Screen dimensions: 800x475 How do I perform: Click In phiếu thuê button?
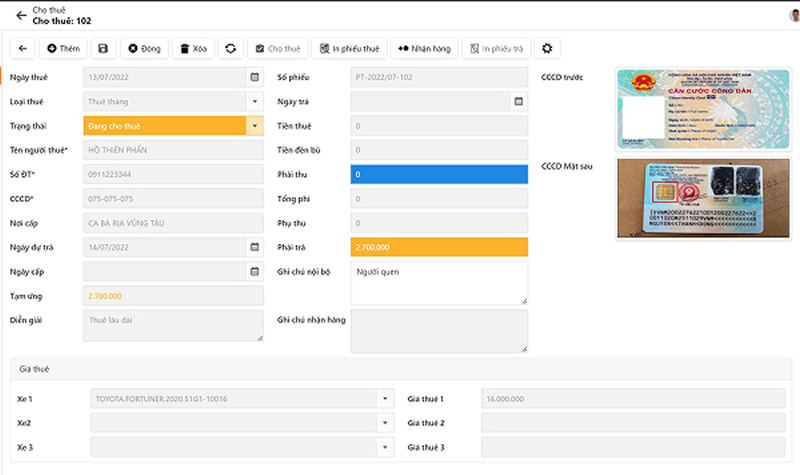349,48
